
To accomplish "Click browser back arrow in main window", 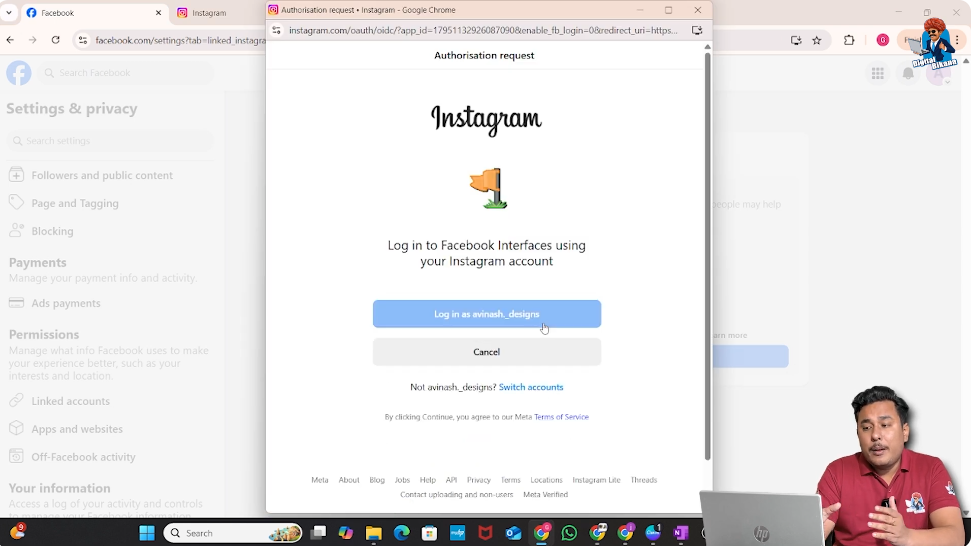I will pos(11,40).
